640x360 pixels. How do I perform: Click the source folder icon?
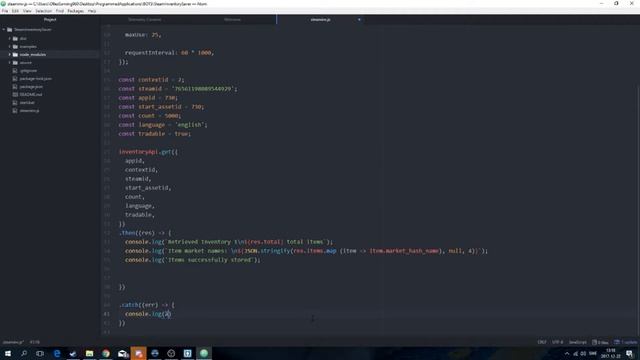point(15,62)
